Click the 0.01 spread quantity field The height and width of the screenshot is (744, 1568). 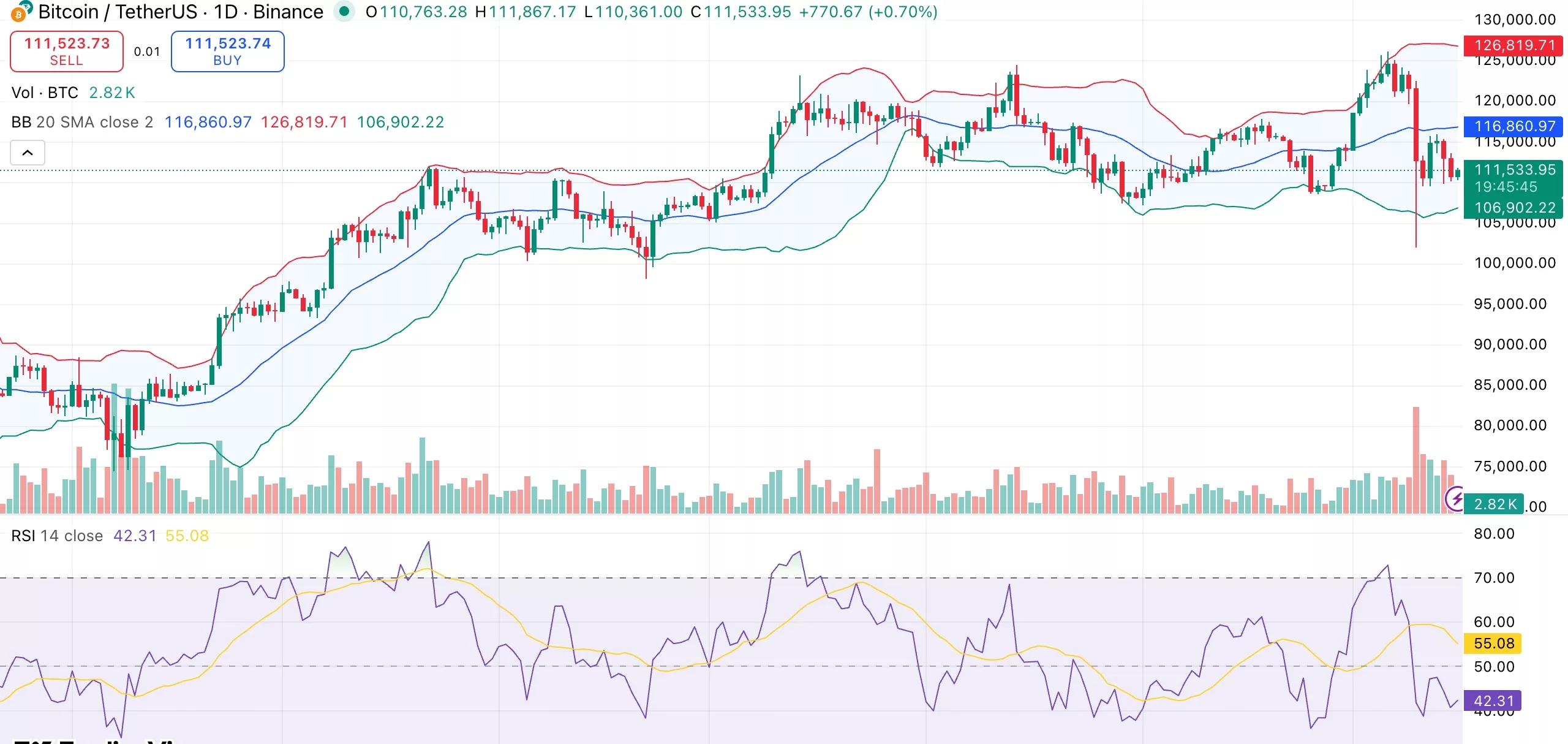tap(146, 51)
